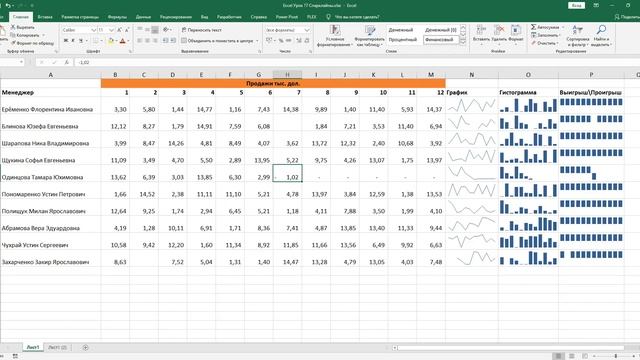Click the cell borders icon
This screenshot has width=640, height=360.
[x=95, y=40]
